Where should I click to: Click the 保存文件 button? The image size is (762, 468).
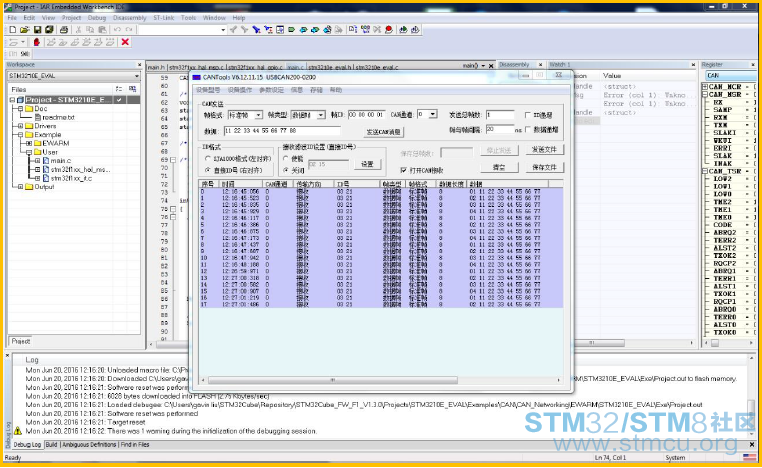pos(544,167)
